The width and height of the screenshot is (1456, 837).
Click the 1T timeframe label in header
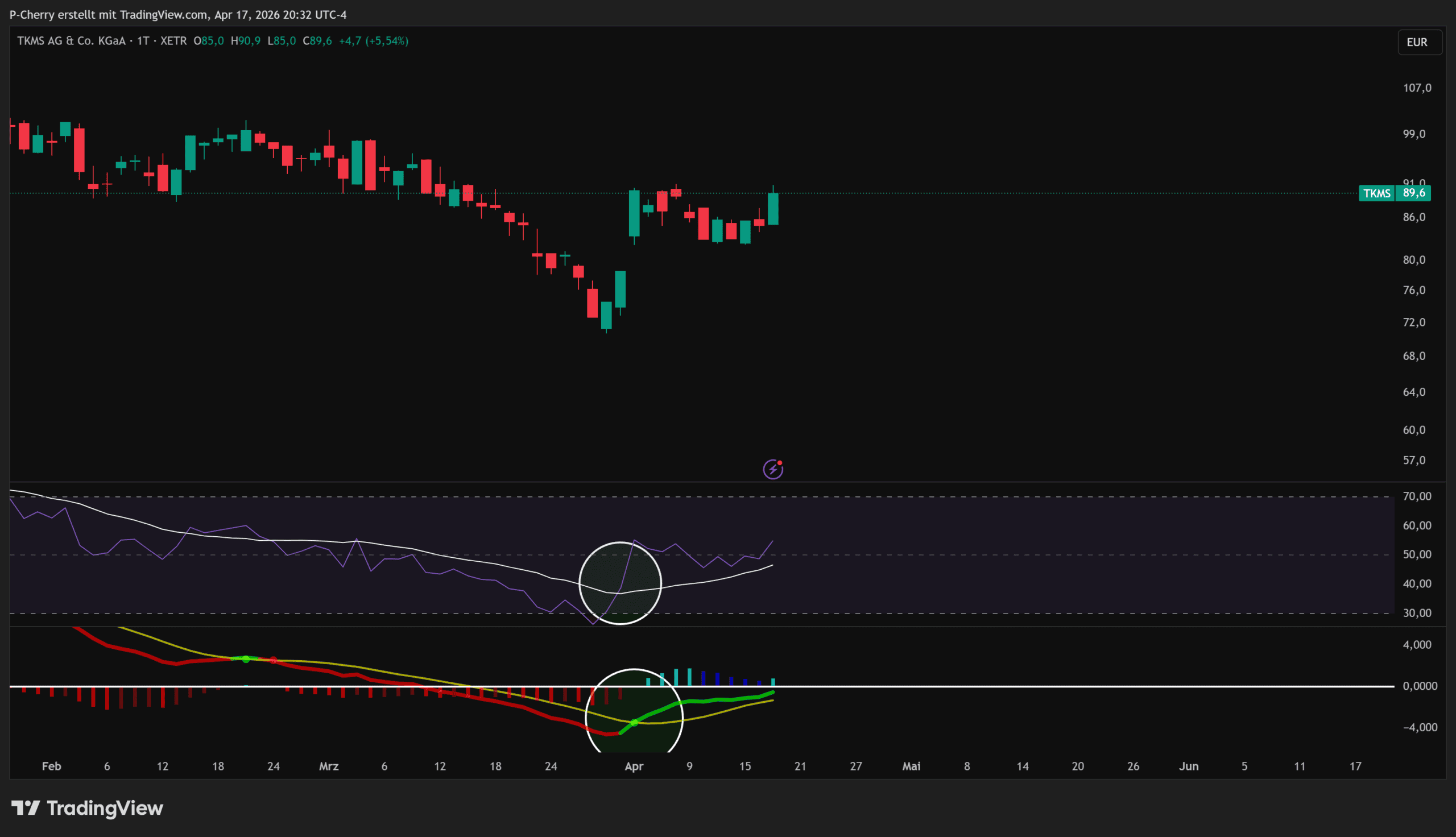coord(143,41)
